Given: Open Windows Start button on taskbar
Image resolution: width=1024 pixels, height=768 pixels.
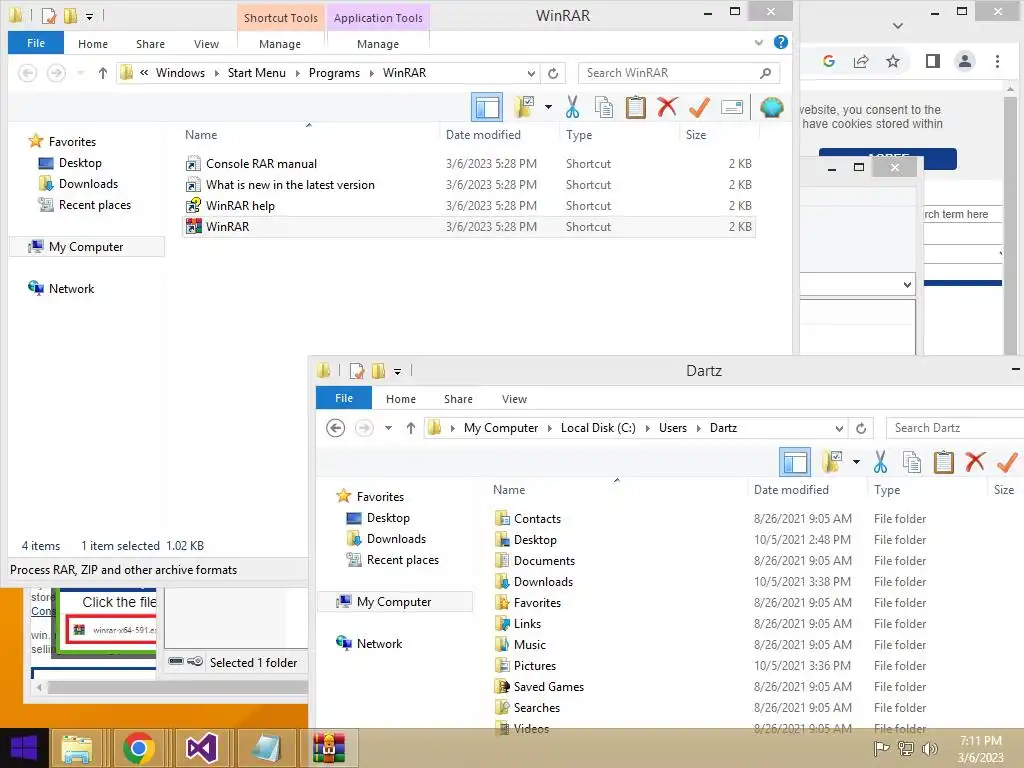Looking at the screenshot, I should [24, 748].
